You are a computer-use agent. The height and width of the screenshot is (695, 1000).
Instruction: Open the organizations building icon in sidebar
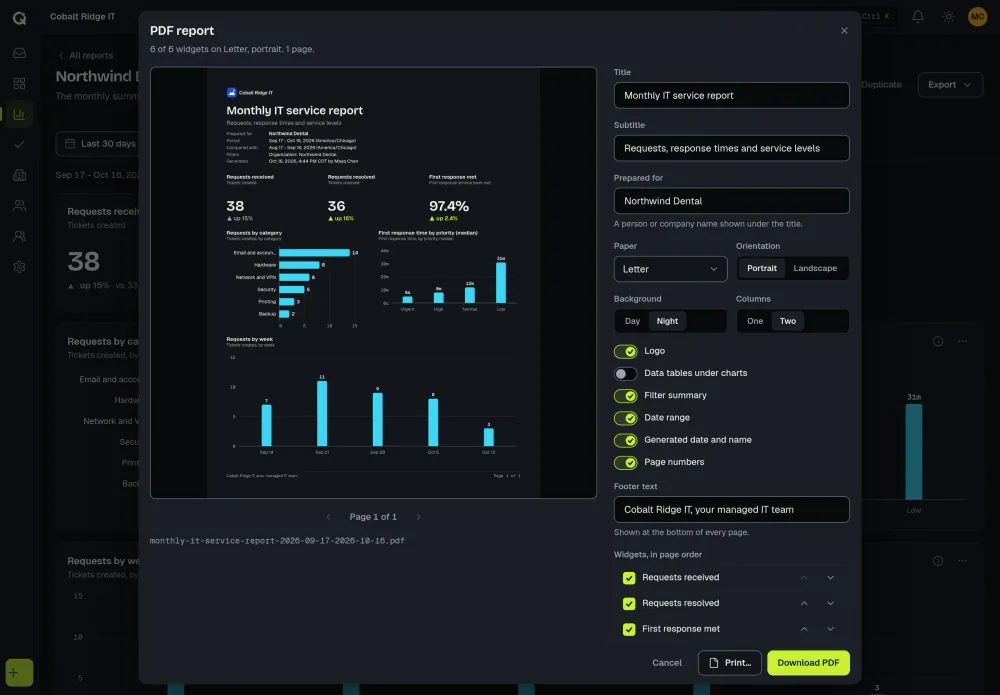coord(19,175)
